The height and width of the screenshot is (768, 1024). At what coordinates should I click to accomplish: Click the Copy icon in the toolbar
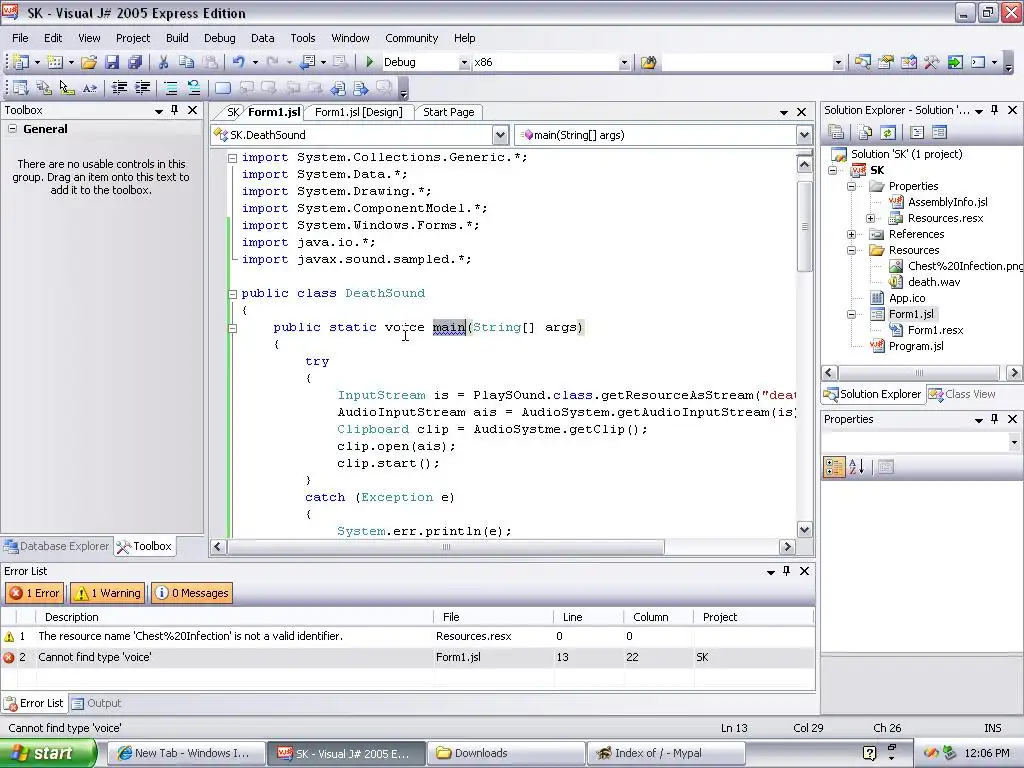186,62
